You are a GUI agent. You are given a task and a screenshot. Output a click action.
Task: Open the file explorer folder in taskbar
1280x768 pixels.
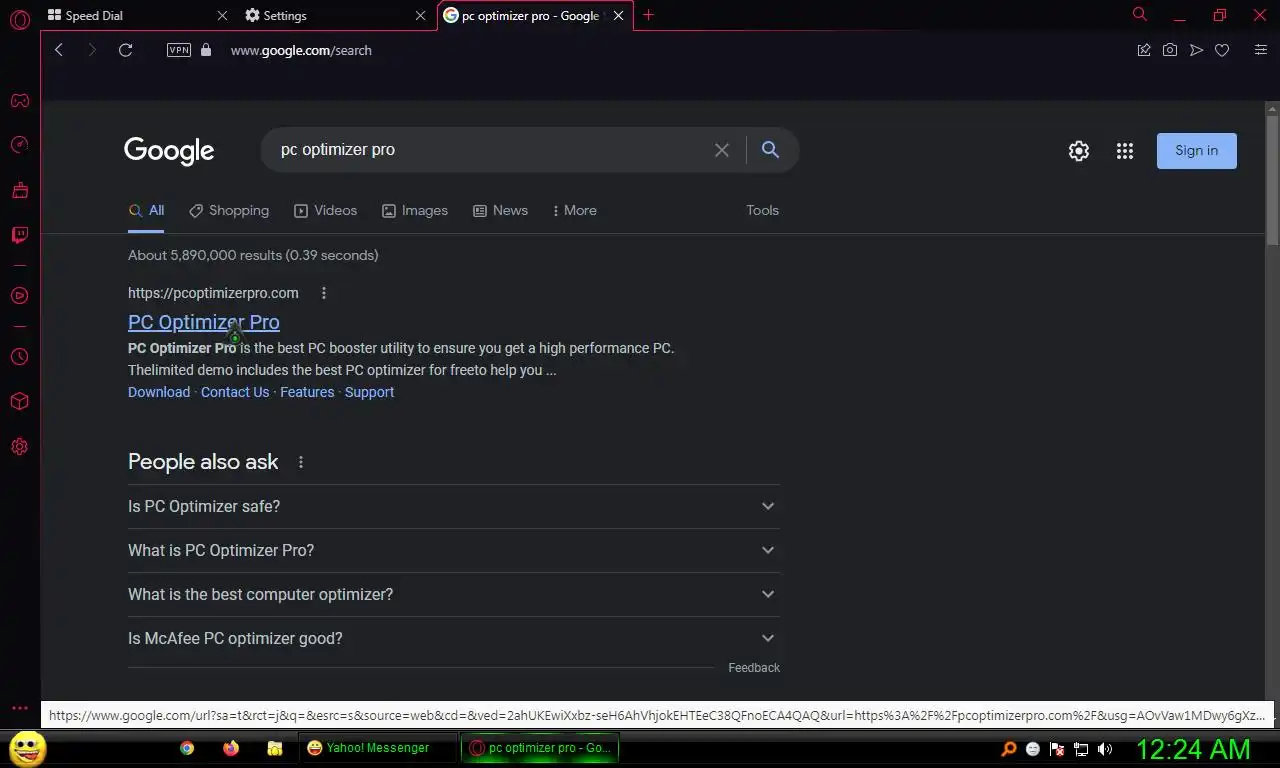[275, 748]
